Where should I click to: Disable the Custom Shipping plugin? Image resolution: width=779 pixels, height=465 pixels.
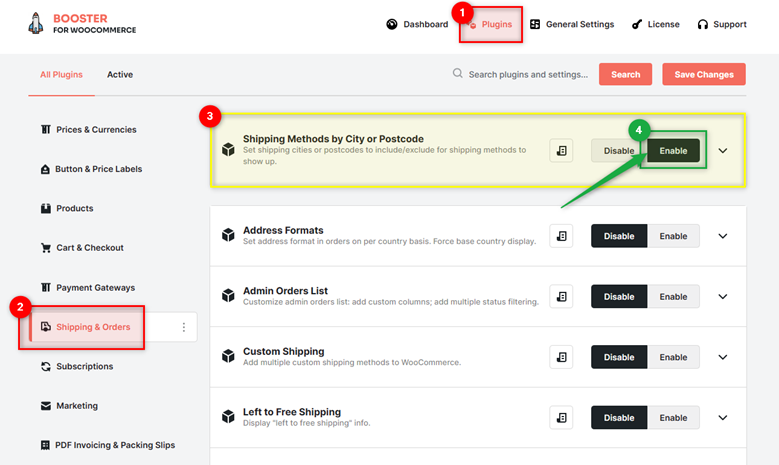tap(619, 357)
